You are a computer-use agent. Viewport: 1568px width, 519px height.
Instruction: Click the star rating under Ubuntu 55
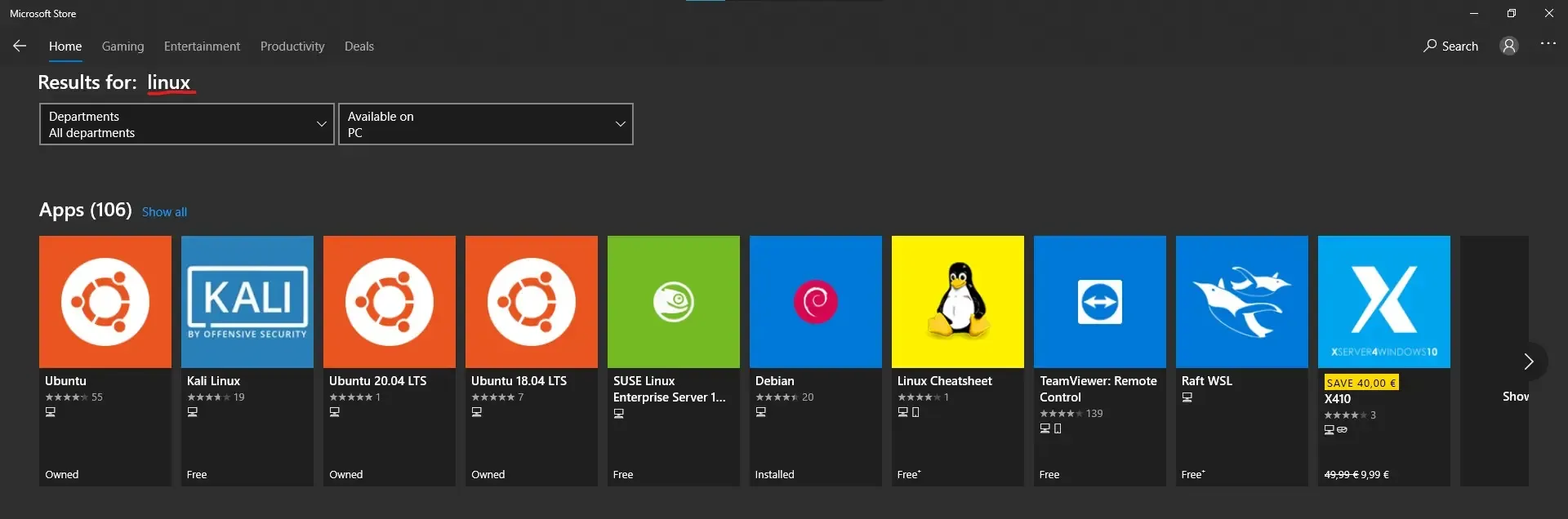coord(66,397)
